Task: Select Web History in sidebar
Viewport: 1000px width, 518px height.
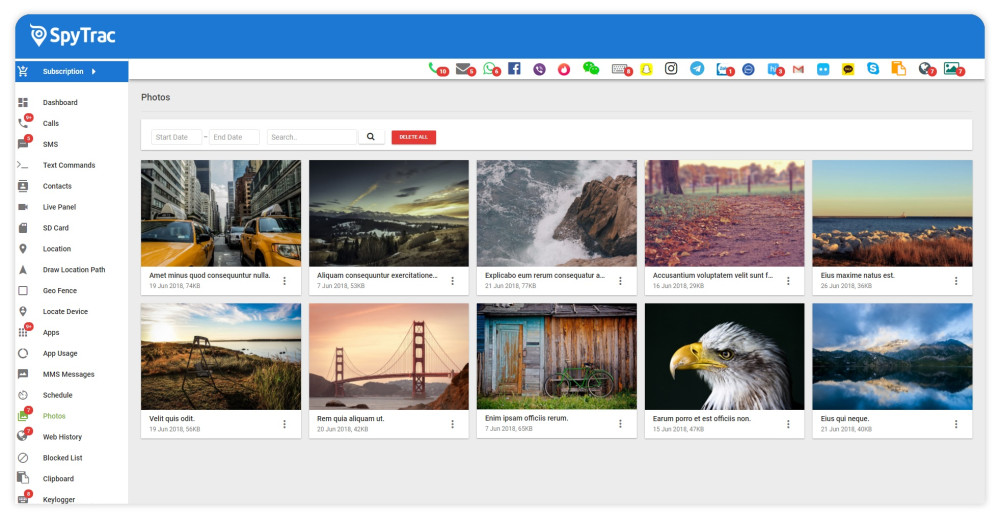Action: (x=62, y=437)
